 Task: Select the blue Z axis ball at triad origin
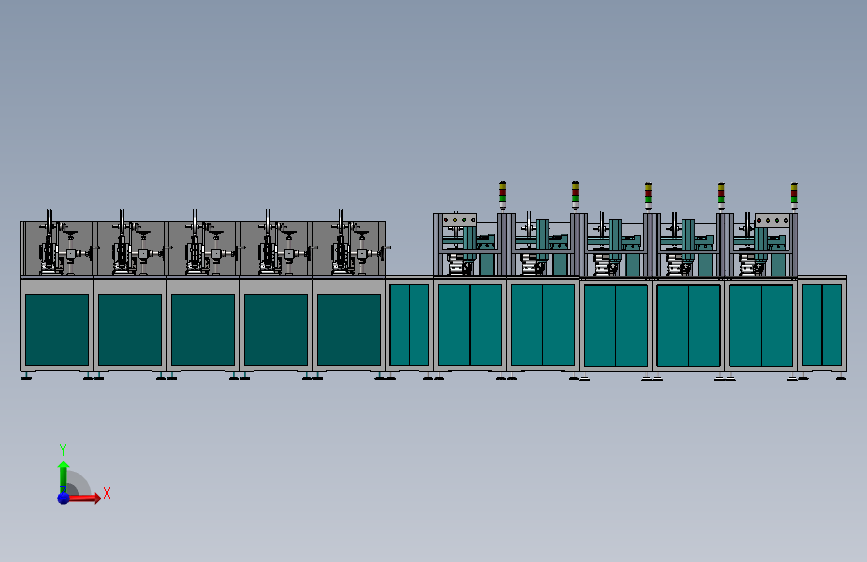click(64, 498)
